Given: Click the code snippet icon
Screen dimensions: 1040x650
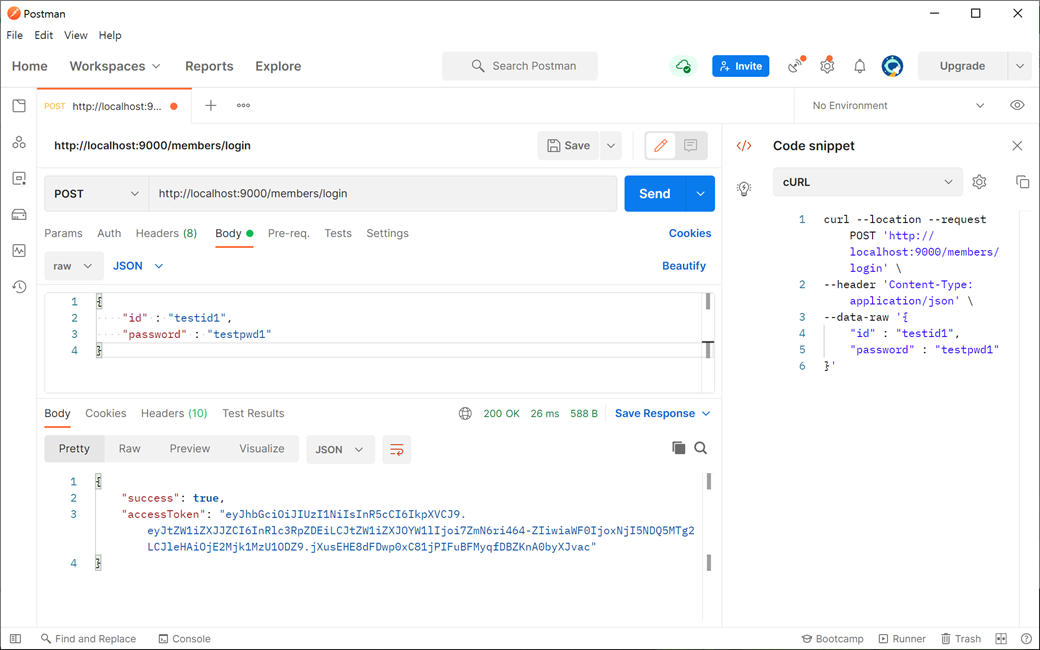Looking at the screenshot, I should pyautogui.click(x=744, y=146).
